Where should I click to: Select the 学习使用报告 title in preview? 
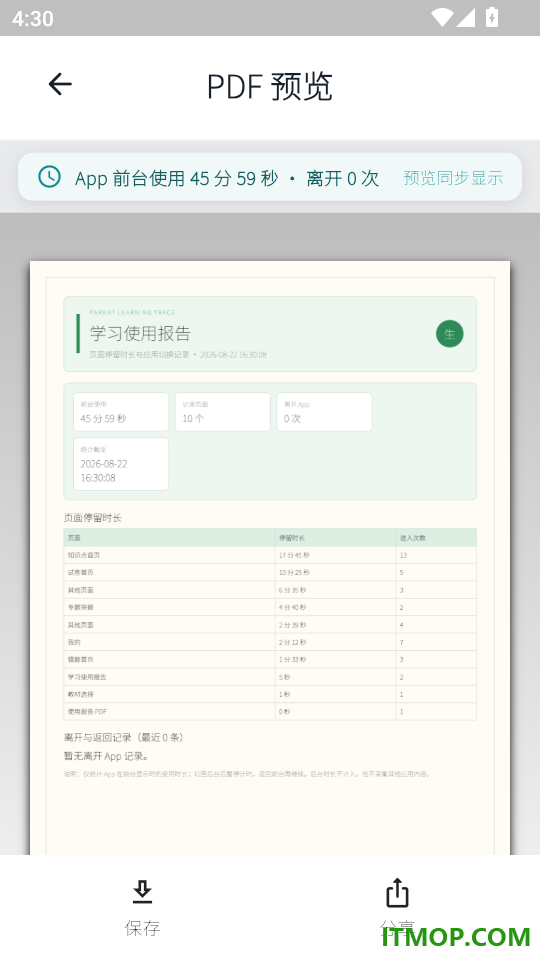pyautogui.click(x=140, y=333)
